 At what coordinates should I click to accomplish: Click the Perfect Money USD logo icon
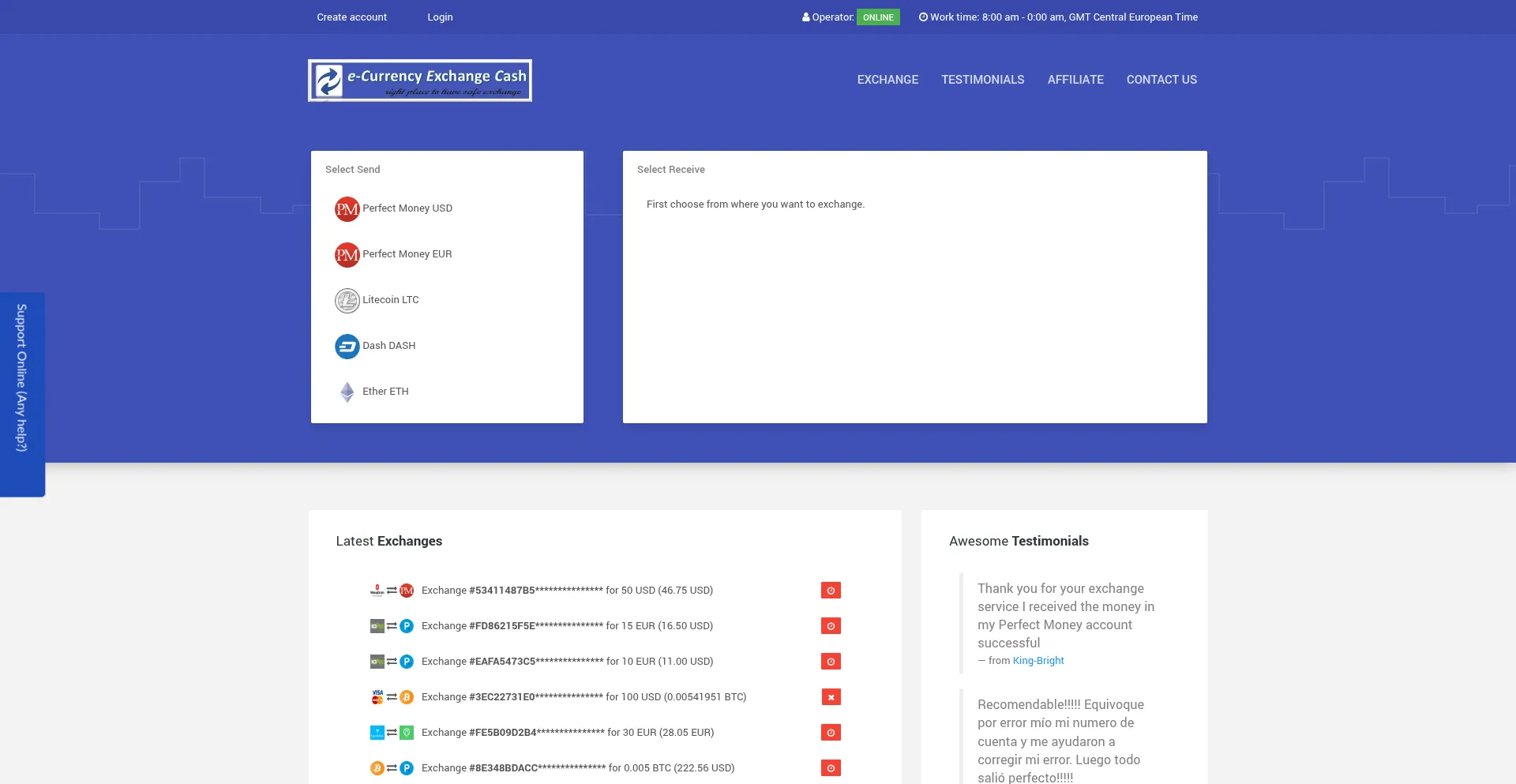tap(347, 209)
